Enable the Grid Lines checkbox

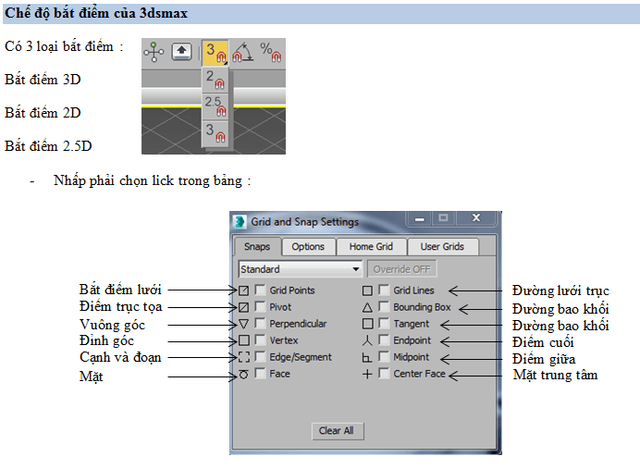(384, 290)
